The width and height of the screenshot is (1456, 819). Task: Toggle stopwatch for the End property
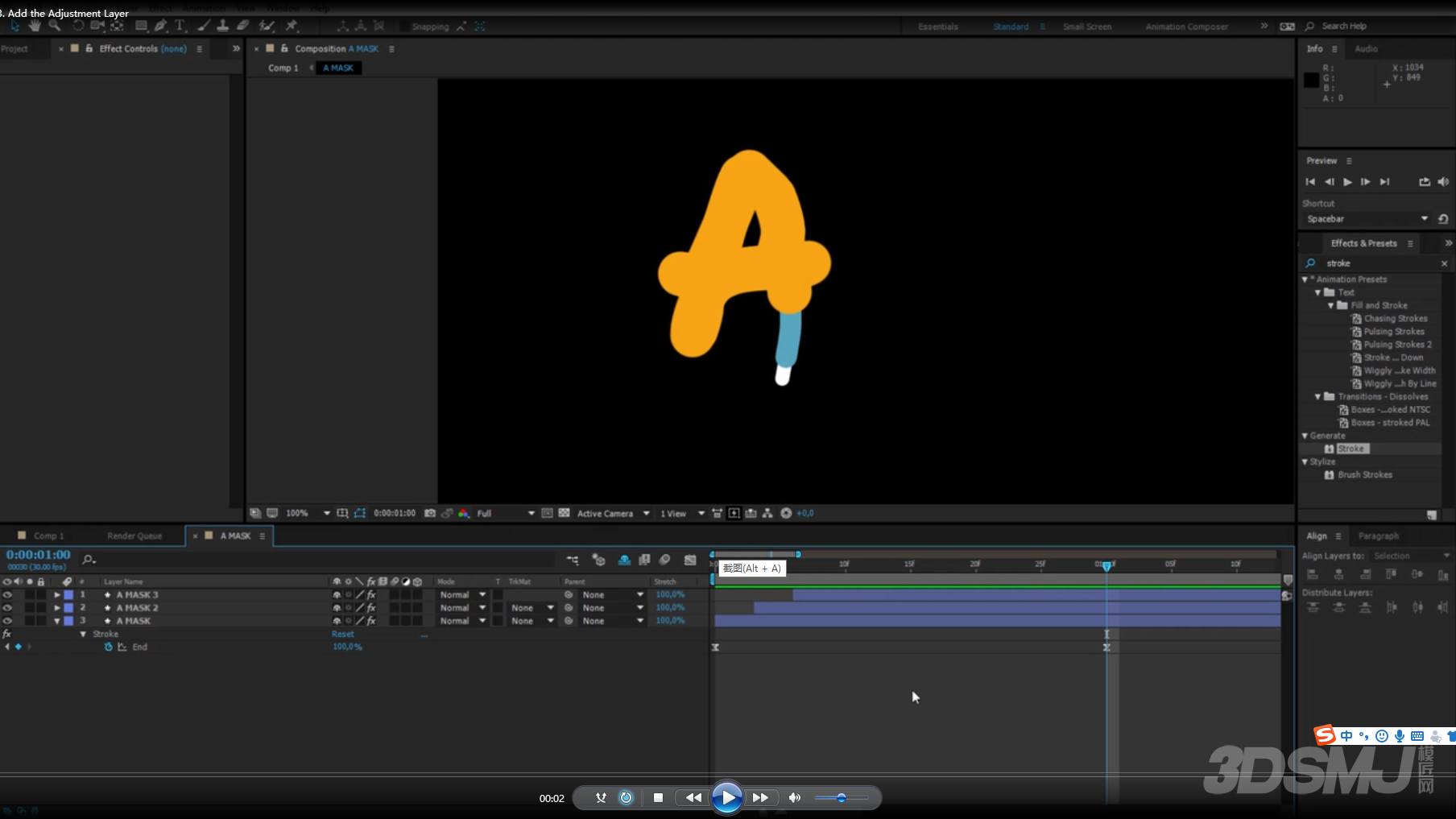[109, 647]
